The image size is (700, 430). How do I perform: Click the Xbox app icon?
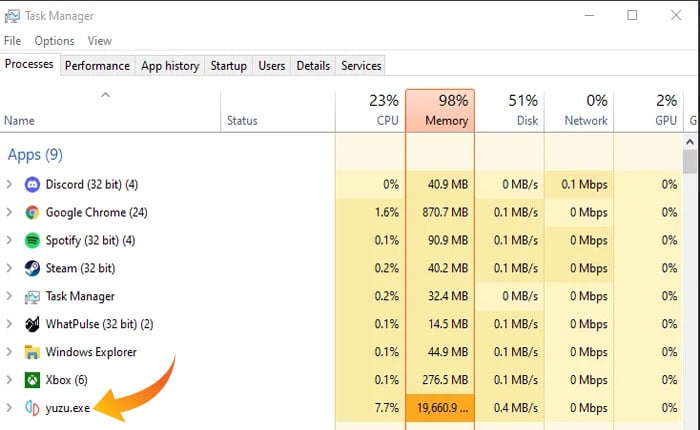click(x=32, y=380)
